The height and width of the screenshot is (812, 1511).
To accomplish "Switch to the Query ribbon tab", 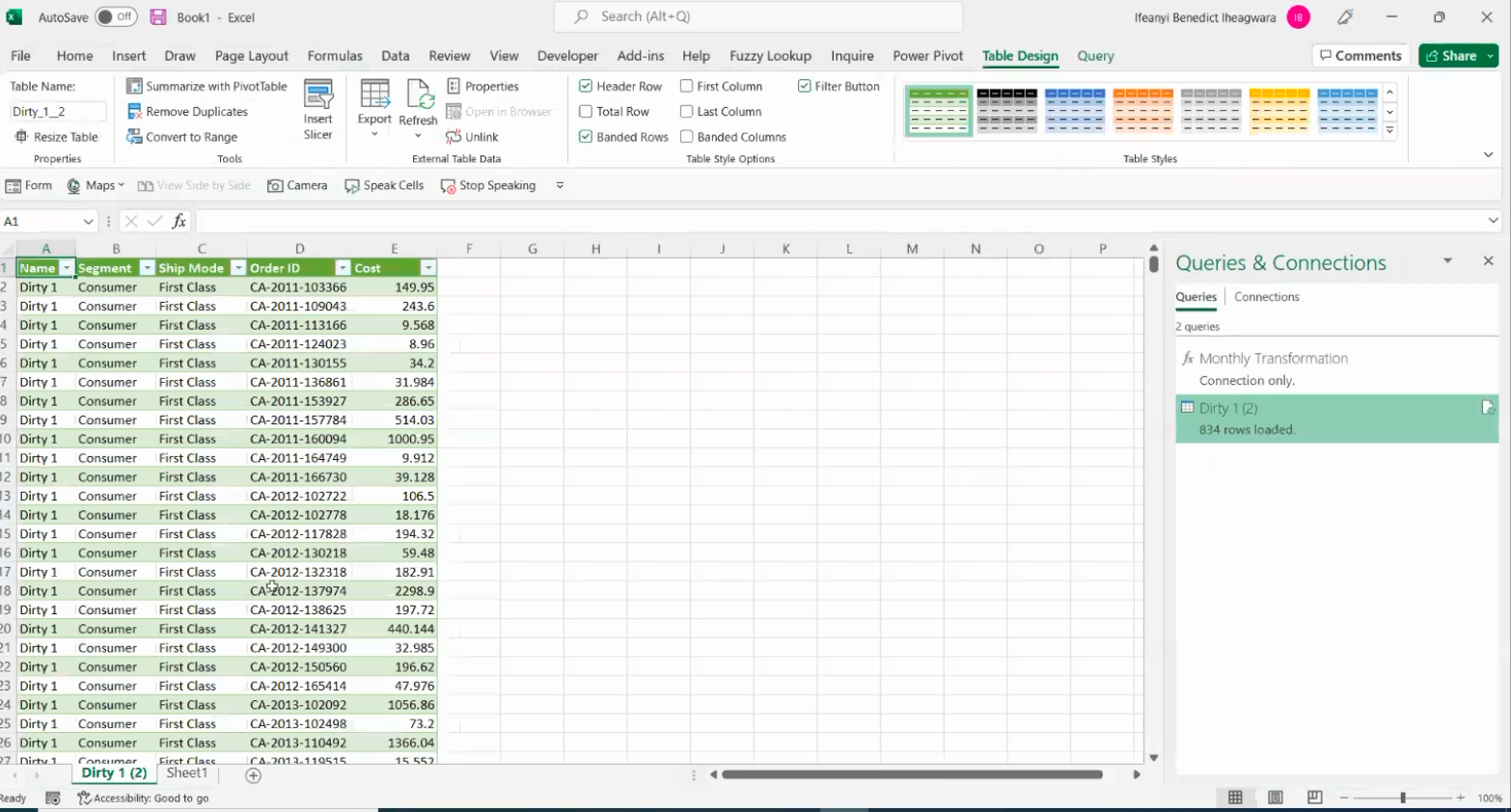I will click(1096, 56).
